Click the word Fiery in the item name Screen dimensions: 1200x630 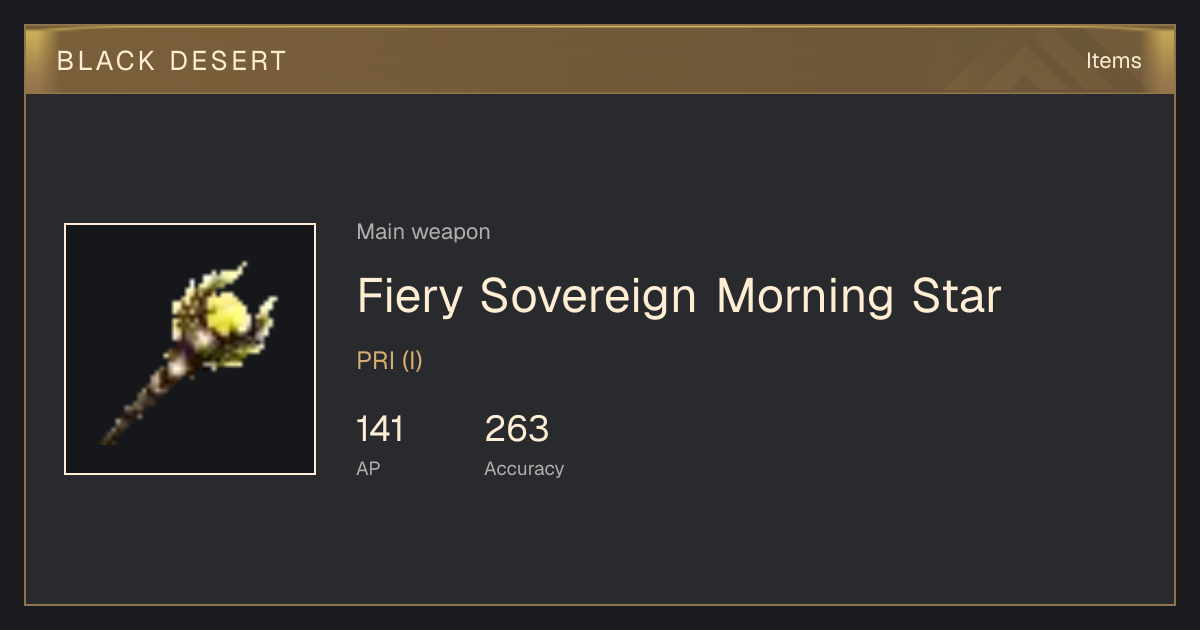pyautogui.click(x=411, y=297)
